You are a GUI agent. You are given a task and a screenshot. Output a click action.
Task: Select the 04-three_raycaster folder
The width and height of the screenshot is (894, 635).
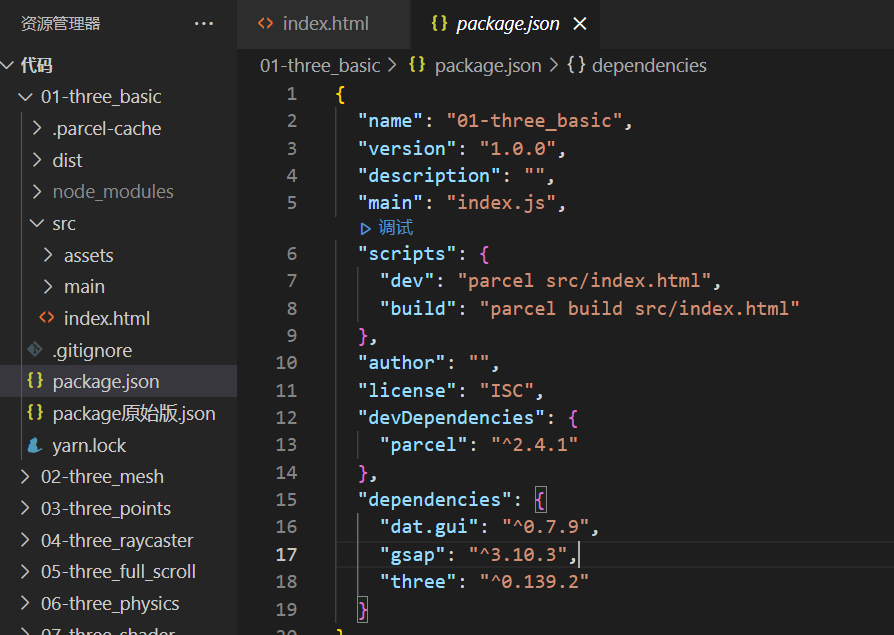(x=117, y=540)
